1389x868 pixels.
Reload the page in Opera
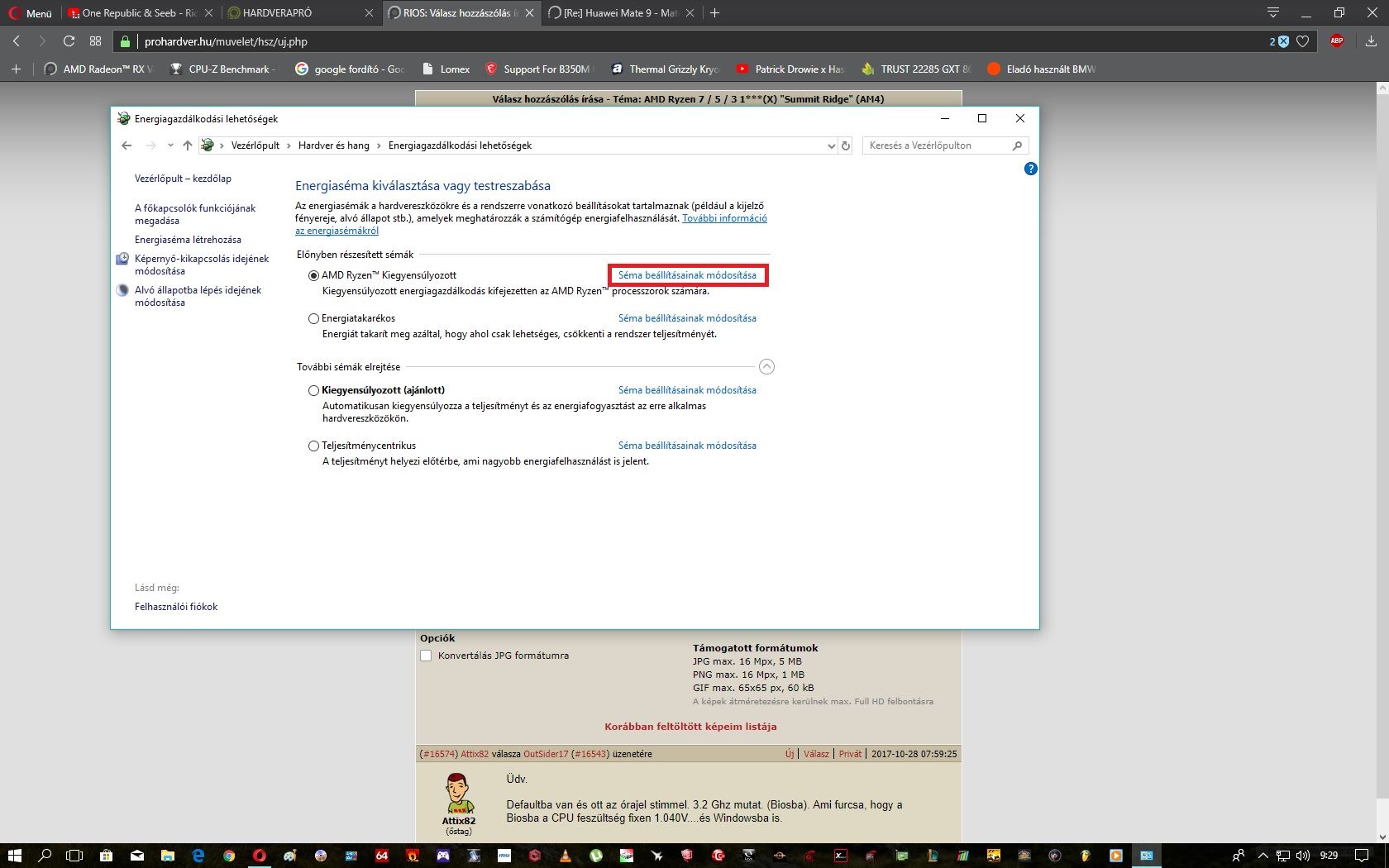[69, 41]
